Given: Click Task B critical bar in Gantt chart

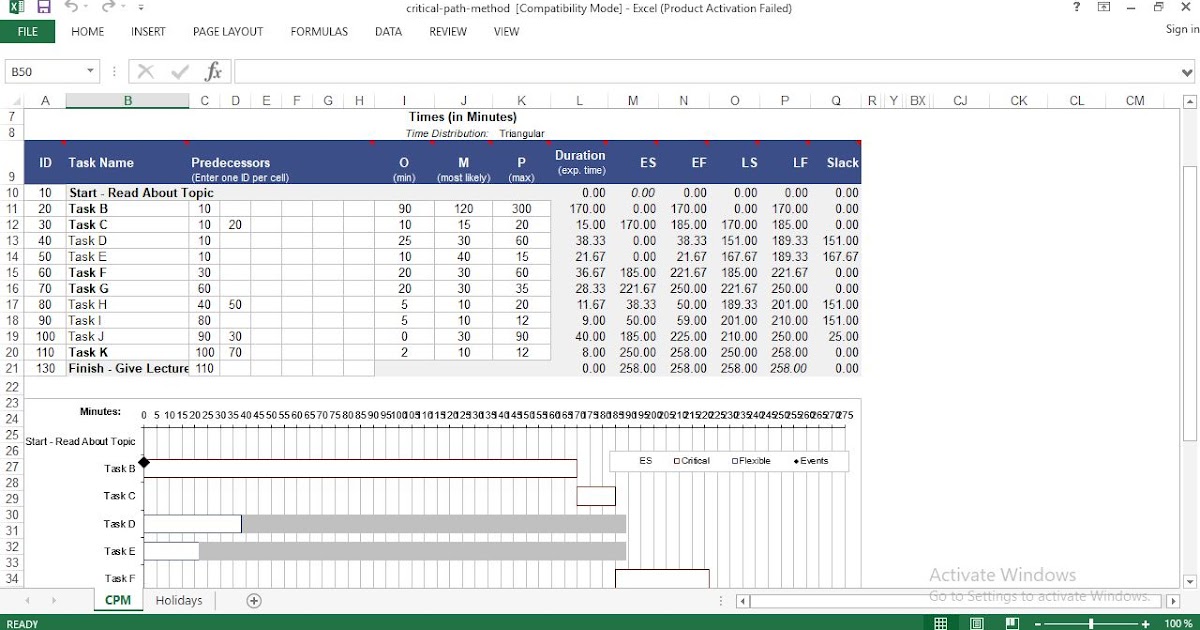Looking at the screenshot, I should coord(360,468).
